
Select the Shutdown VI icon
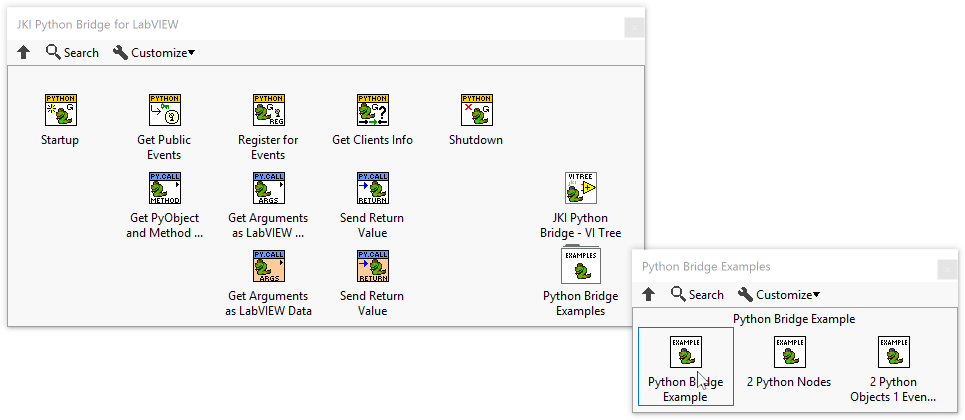click(x=476, y=110)
